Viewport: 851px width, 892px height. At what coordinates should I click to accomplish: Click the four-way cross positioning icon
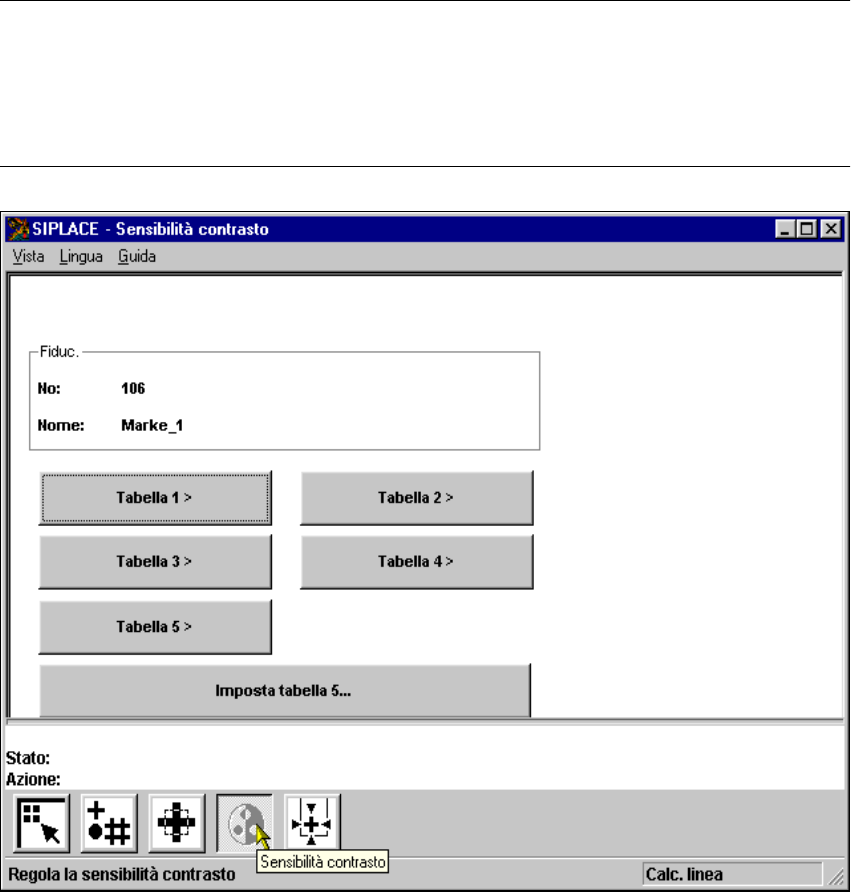177,823
